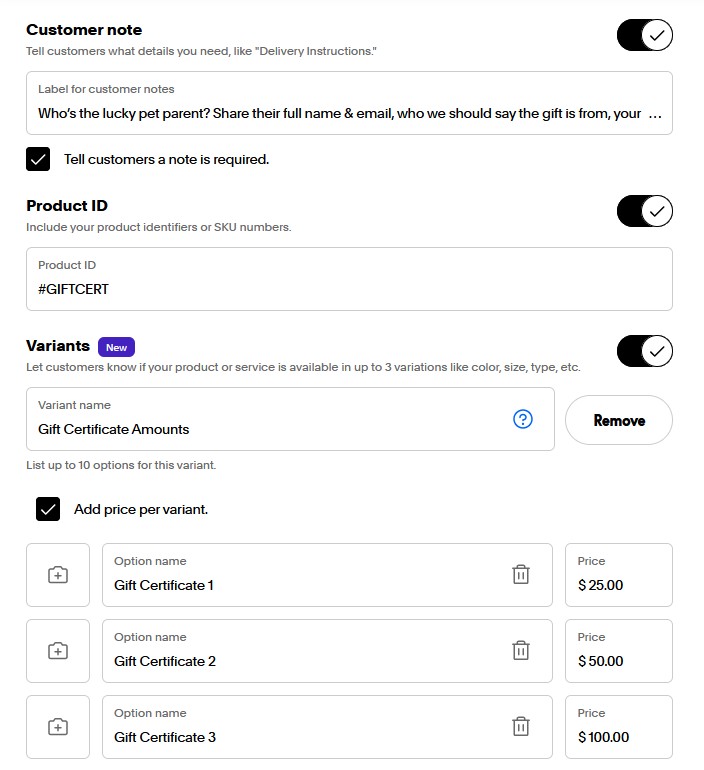Viewport: 704px width, 770px height.
Task: Remove the Gift Certificate Amounts variant
Action: [x=619, y=420]
